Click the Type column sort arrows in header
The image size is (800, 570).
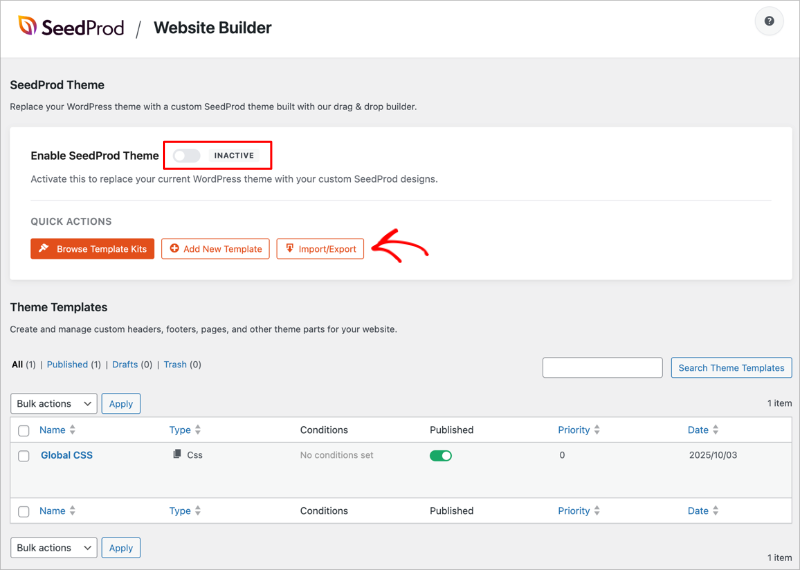point(198,430)
